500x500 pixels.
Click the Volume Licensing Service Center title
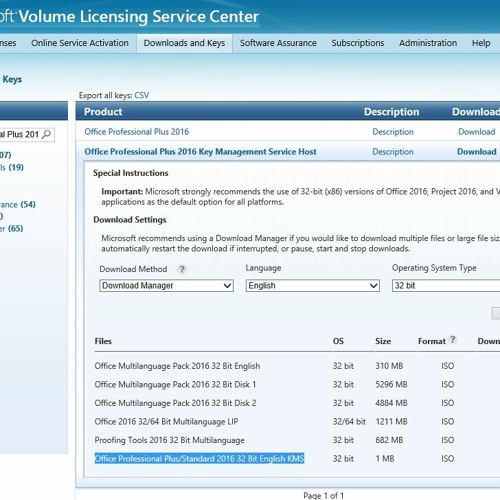click(138, 17)
